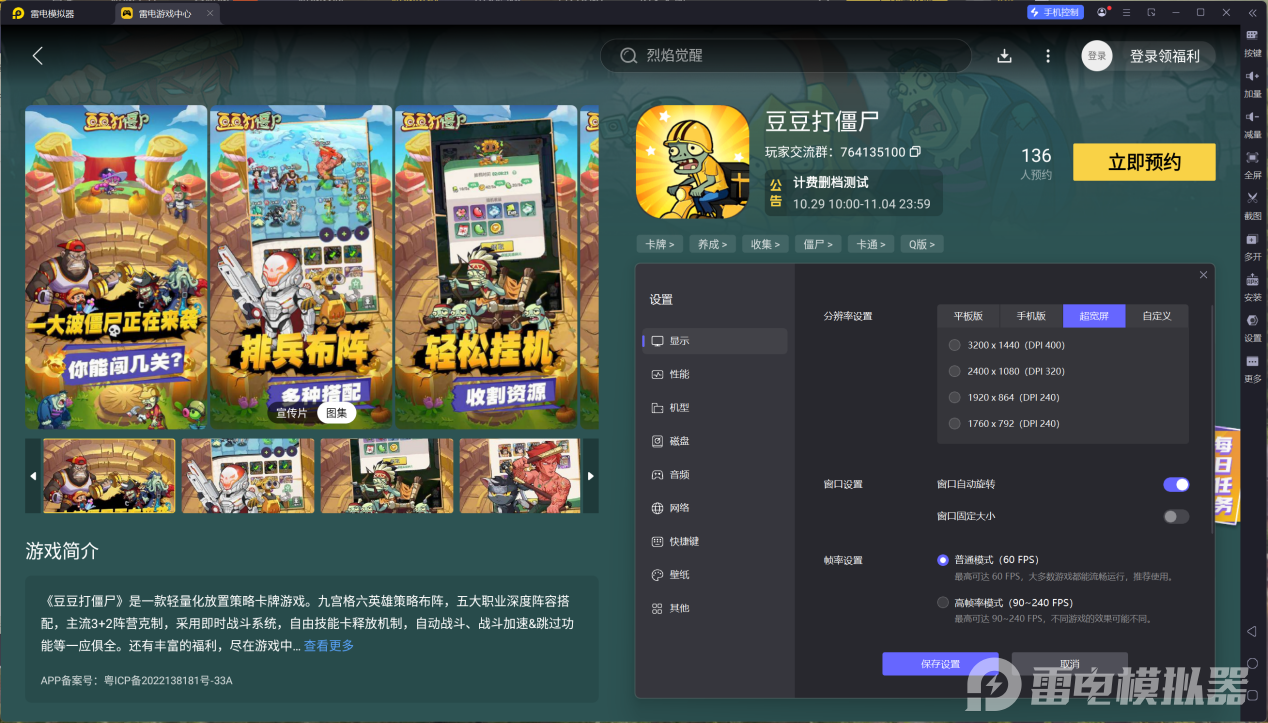
Task: Click the 全屏 fullscreen sidebar icon
Action: (x=1252, y=163)
